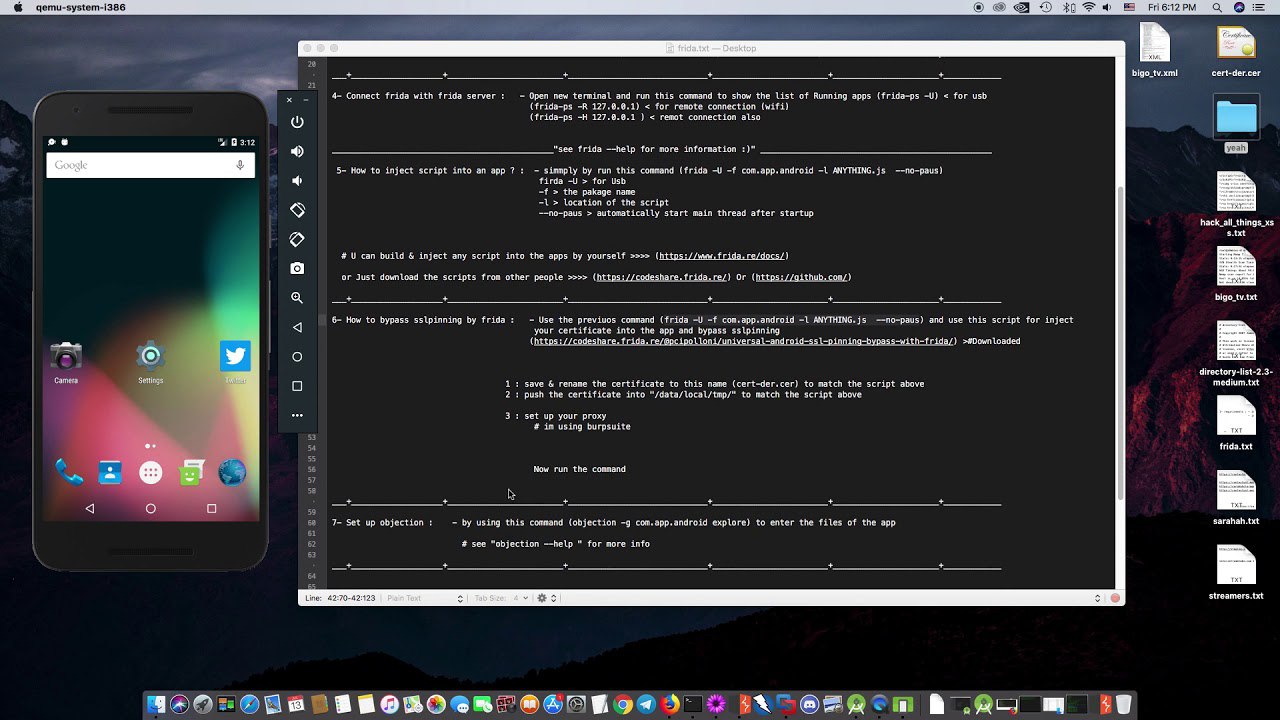This screenshot has width=1280, height=720.
Task: Tap the Google search field on Android
Action: click(150, 165)
